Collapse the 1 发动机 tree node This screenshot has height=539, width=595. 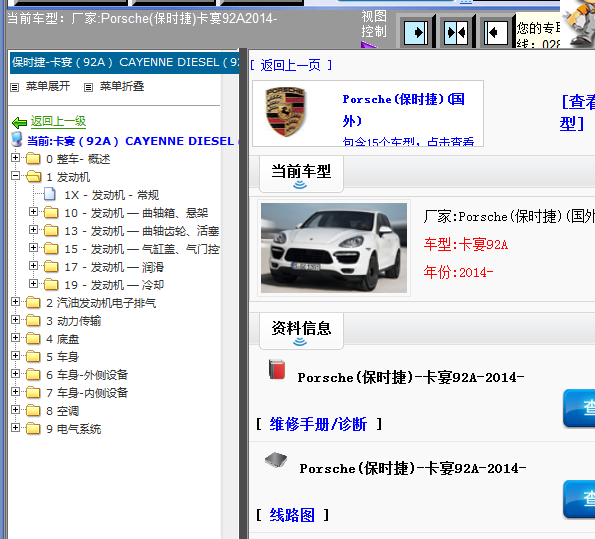point(15,176)
